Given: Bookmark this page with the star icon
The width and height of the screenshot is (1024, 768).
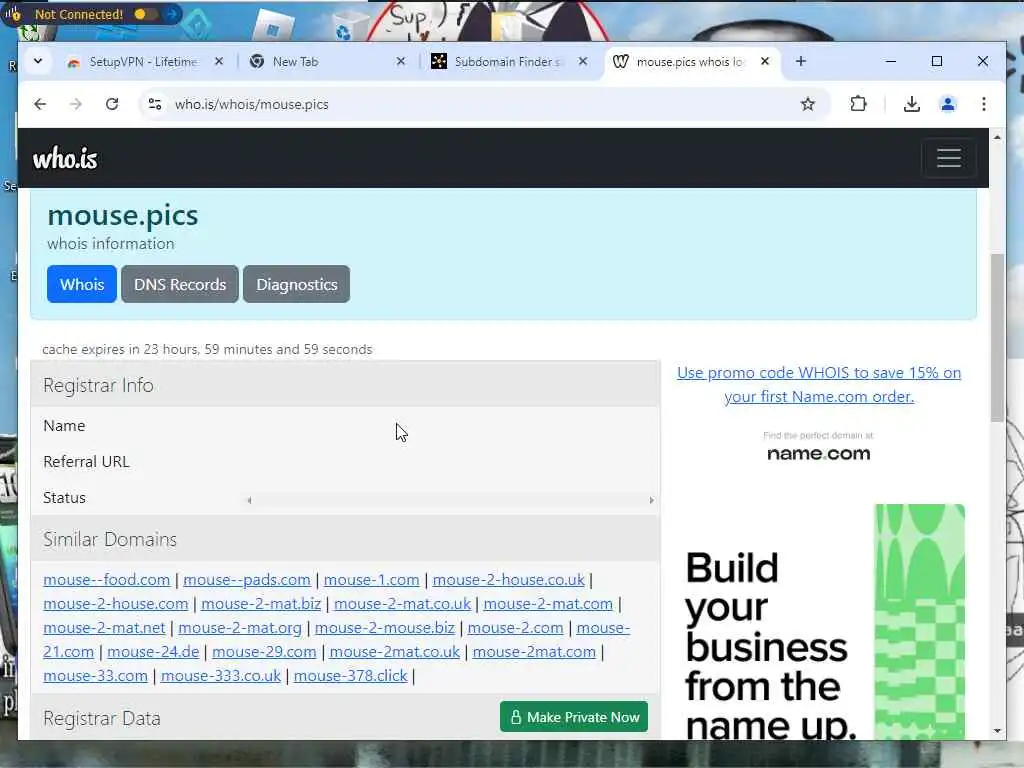Looking at the screenshot, I should [808, 104].
